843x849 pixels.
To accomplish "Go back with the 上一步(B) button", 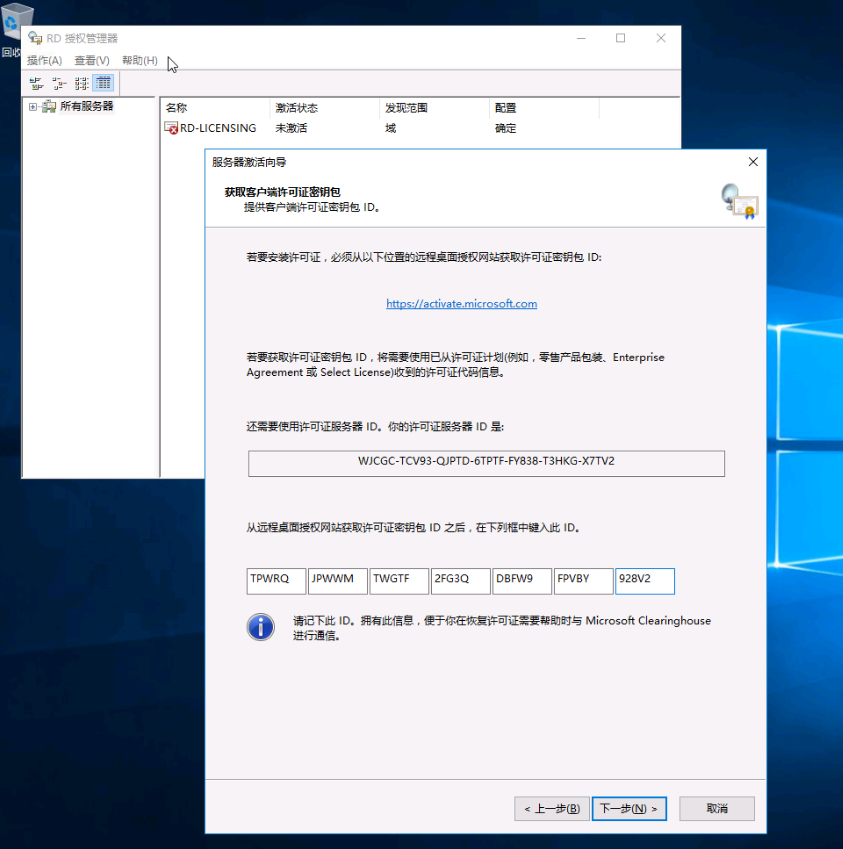I will [551, 808].
